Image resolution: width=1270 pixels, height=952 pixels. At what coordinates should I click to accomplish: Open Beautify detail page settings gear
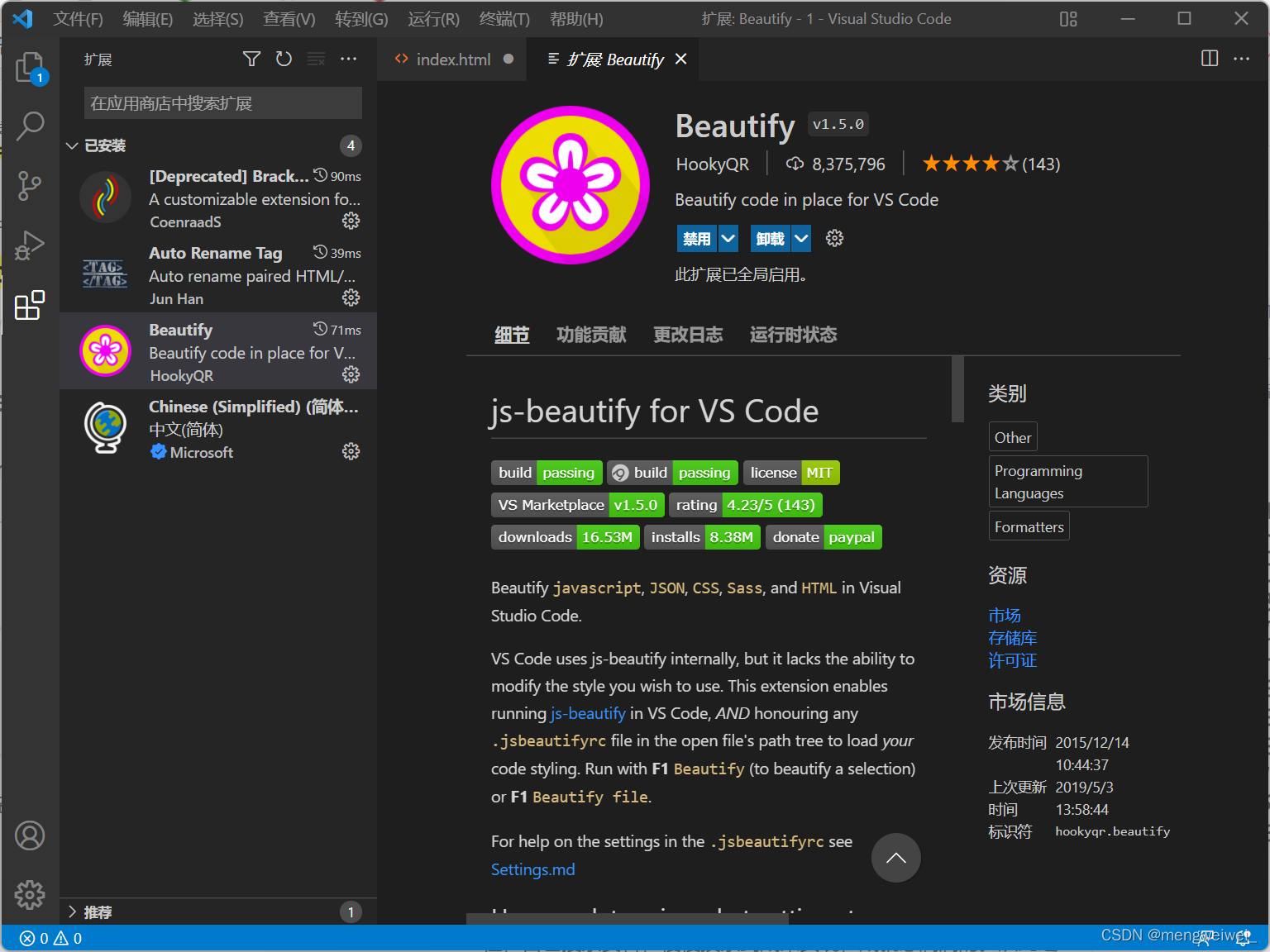click(x=835, y=238)
